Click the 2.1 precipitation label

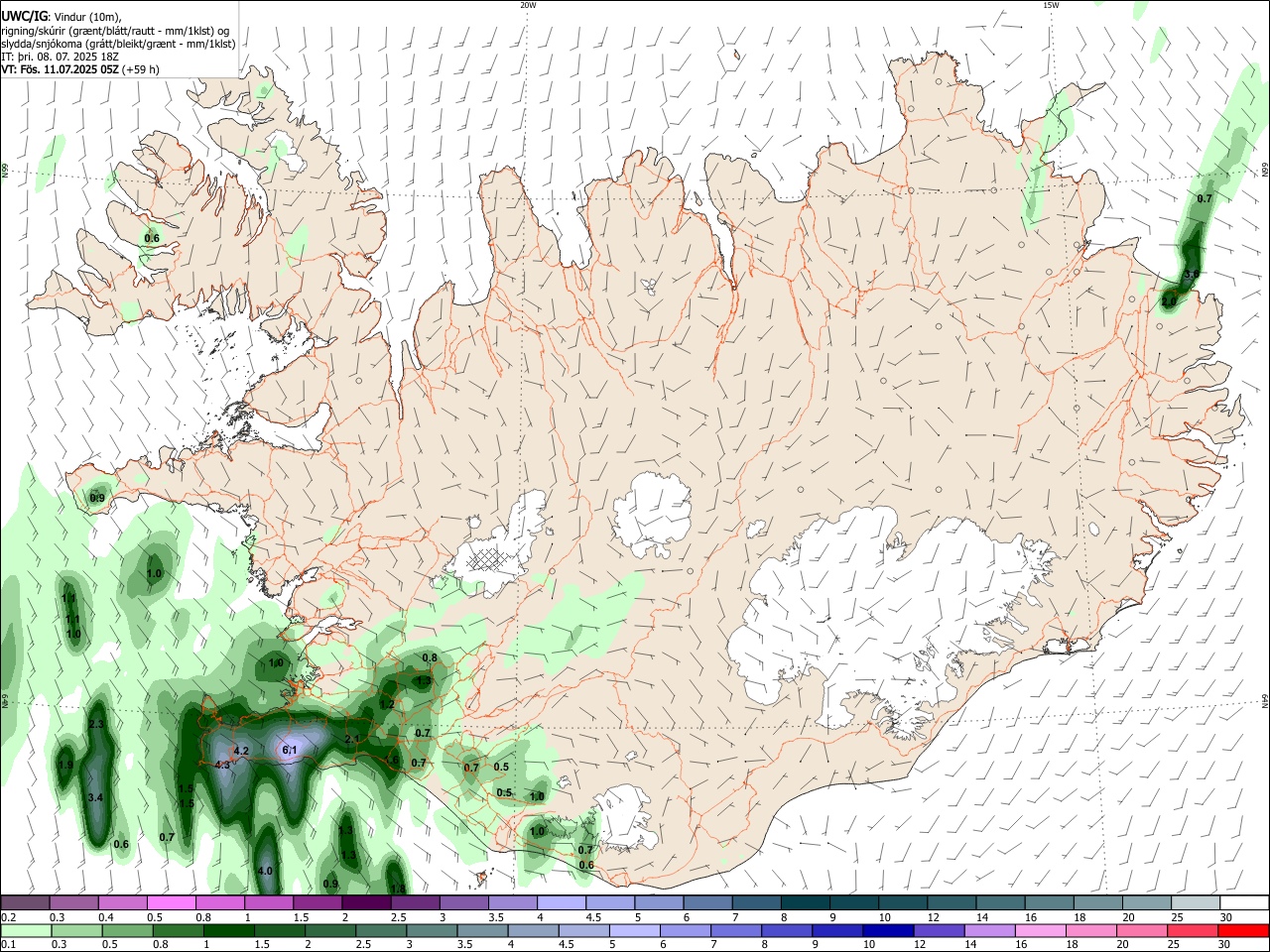(x=352, y=739)
